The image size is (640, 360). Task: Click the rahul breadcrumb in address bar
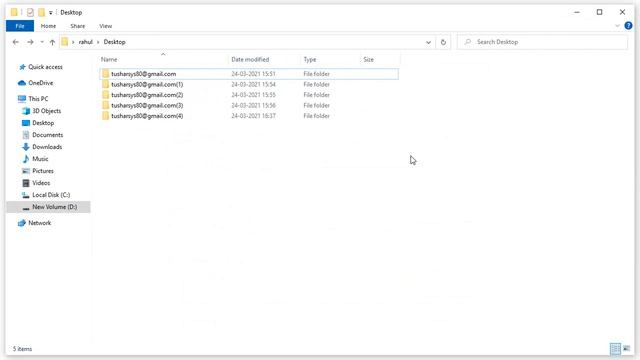[86, 42]
